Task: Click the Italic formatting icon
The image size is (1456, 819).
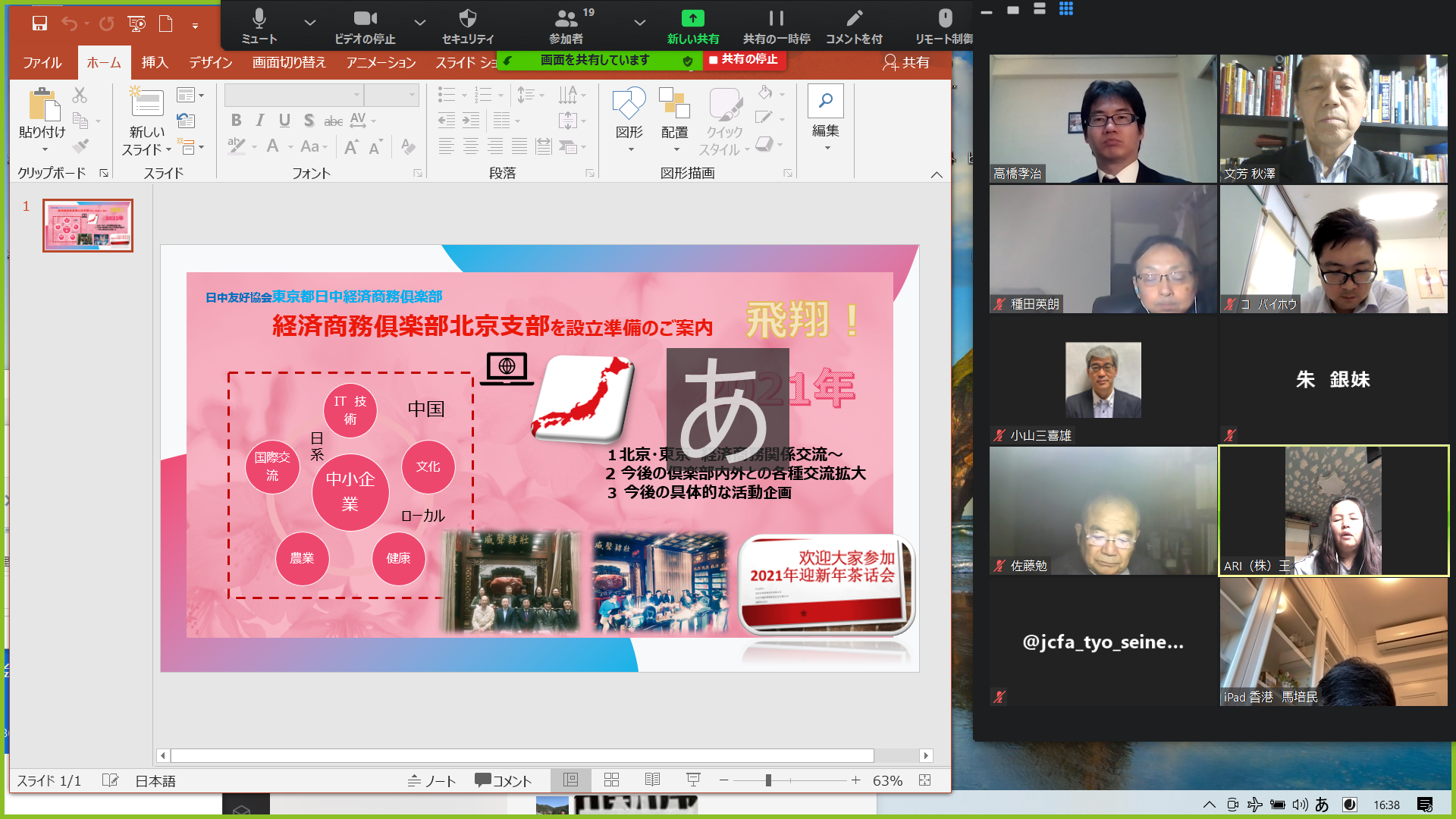Action: pos(260,121)
